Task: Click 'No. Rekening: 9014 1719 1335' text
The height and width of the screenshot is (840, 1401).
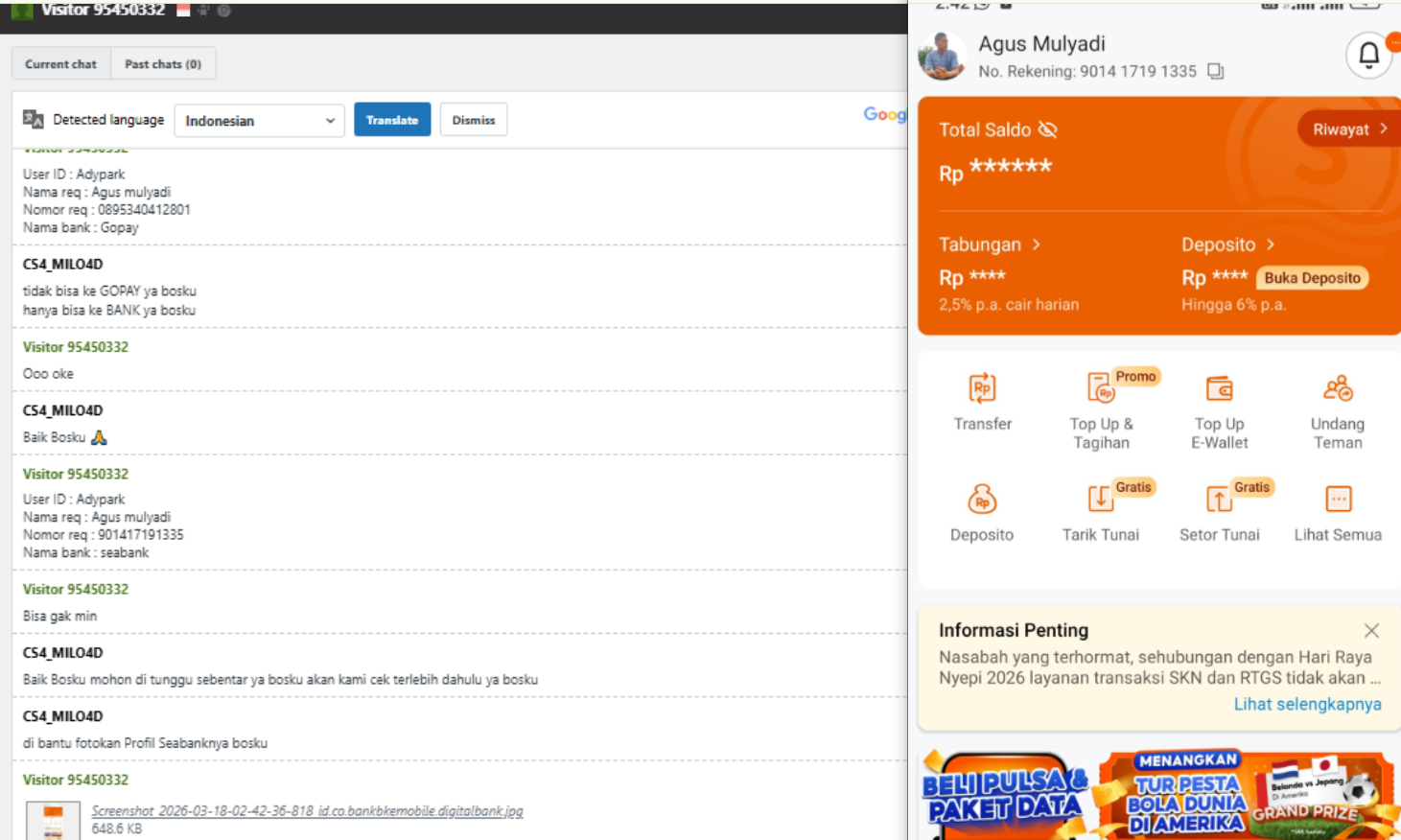Action: click(1087, 71)
